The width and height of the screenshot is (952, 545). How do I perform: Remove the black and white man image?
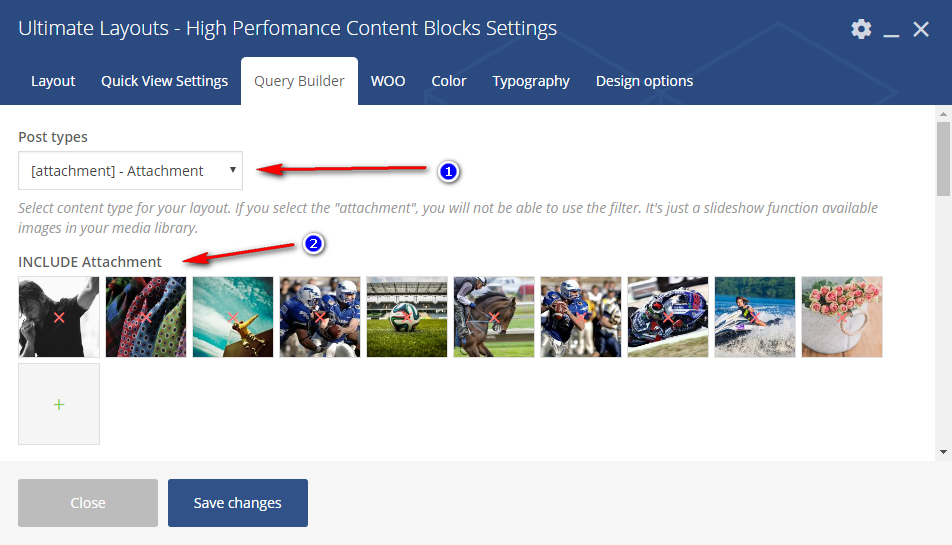(x=59, y=317)
